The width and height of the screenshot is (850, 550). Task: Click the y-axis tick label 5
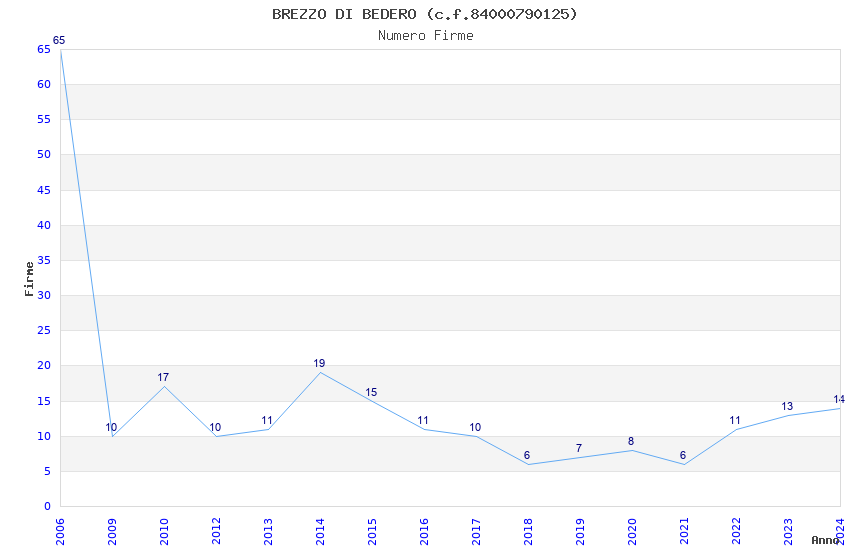pyautogui.click(x=48, y=471)
